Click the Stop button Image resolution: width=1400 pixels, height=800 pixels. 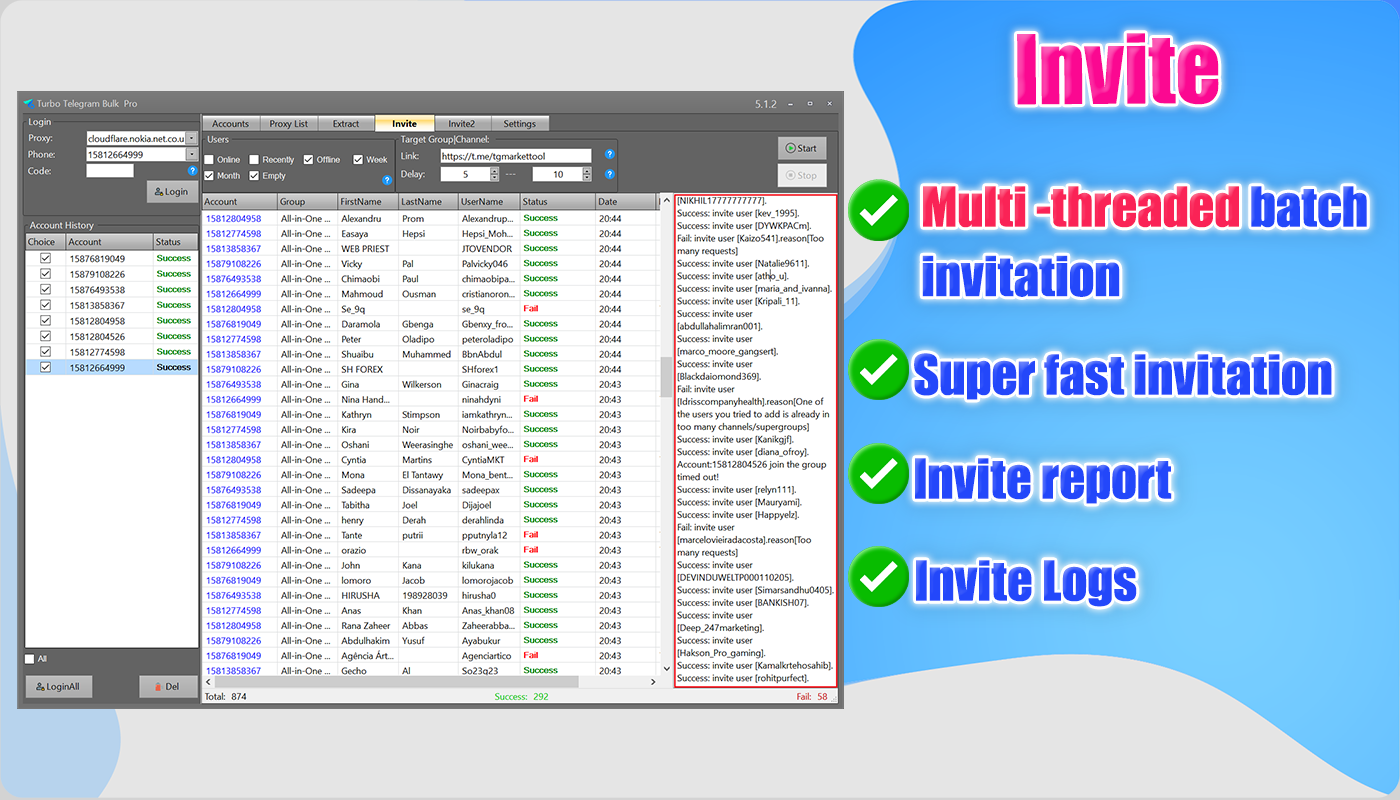coord(802,175)
